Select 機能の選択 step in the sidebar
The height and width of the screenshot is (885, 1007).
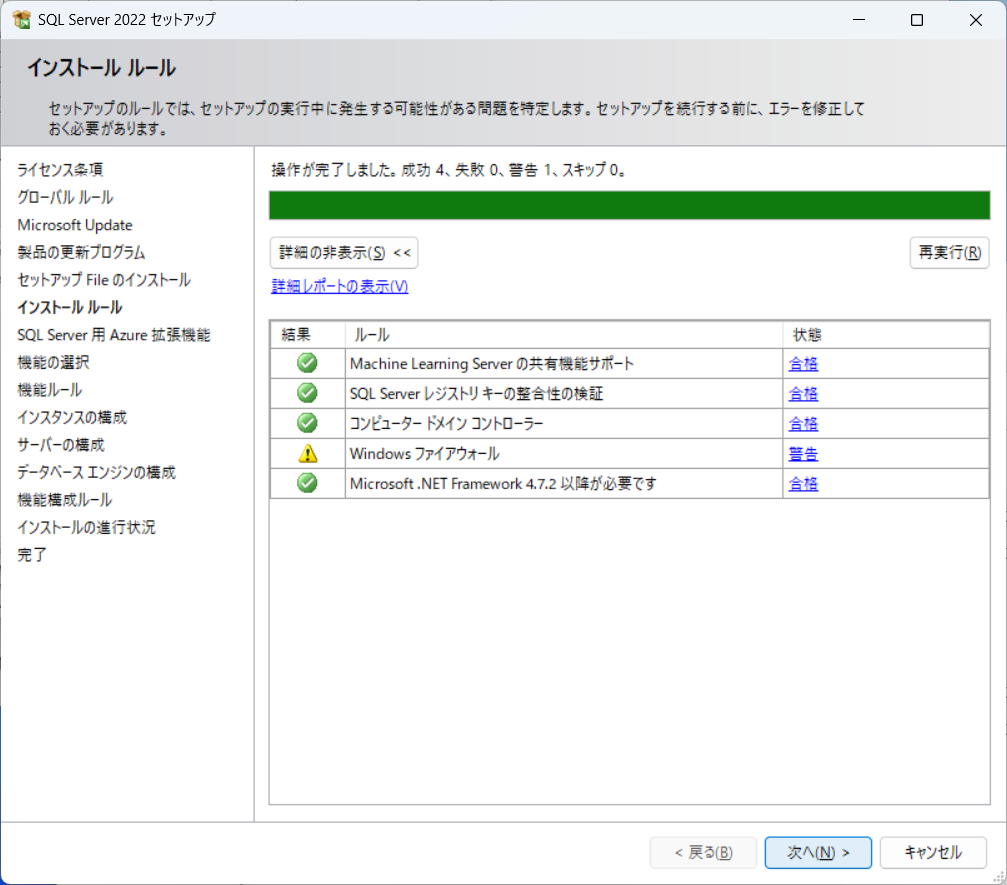(53, 362)
